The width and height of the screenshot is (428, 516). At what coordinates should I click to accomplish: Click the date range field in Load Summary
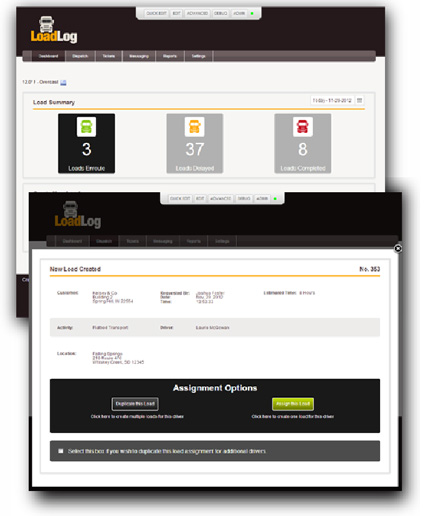pyautogui.click(x=332, y=100)
